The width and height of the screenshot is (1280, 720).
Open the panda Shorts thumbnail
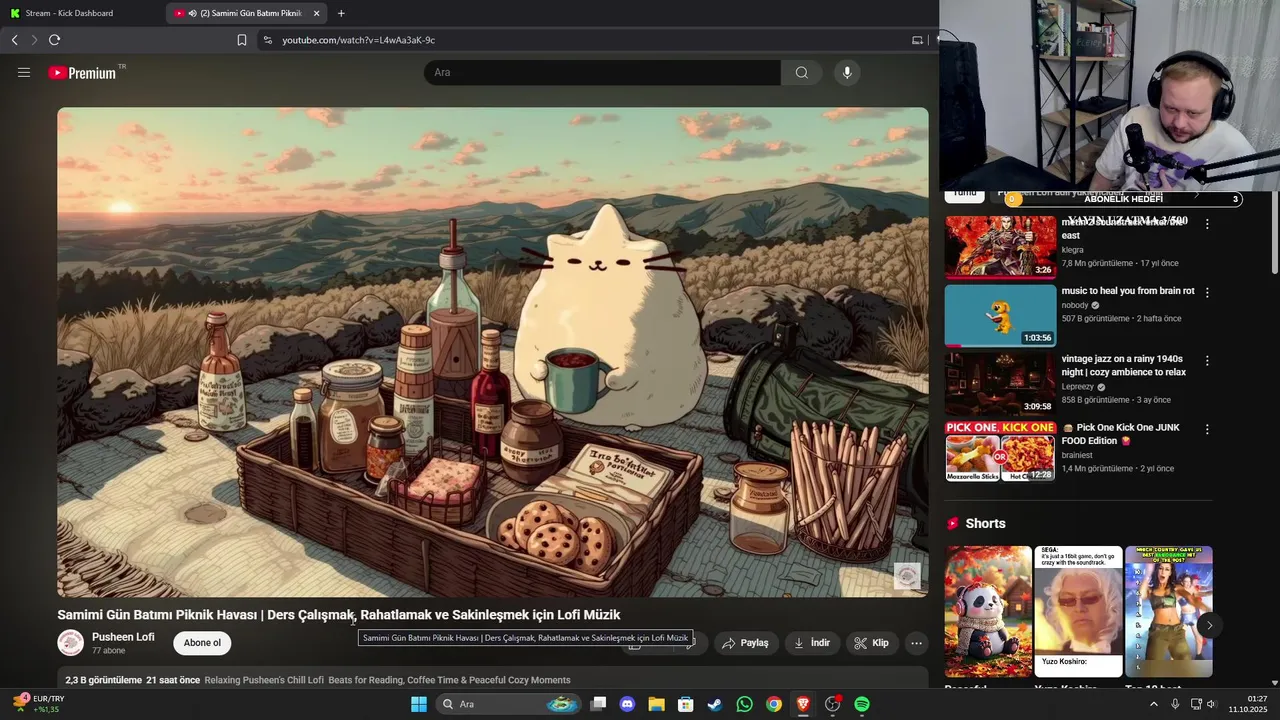(988, 611)
